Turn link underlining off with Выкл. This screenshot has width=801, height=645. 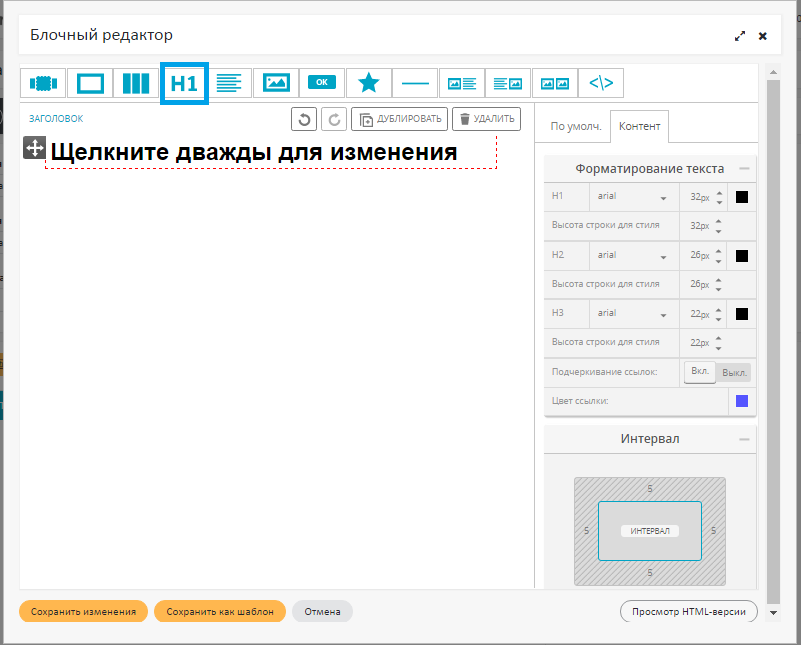click(734, 372)
